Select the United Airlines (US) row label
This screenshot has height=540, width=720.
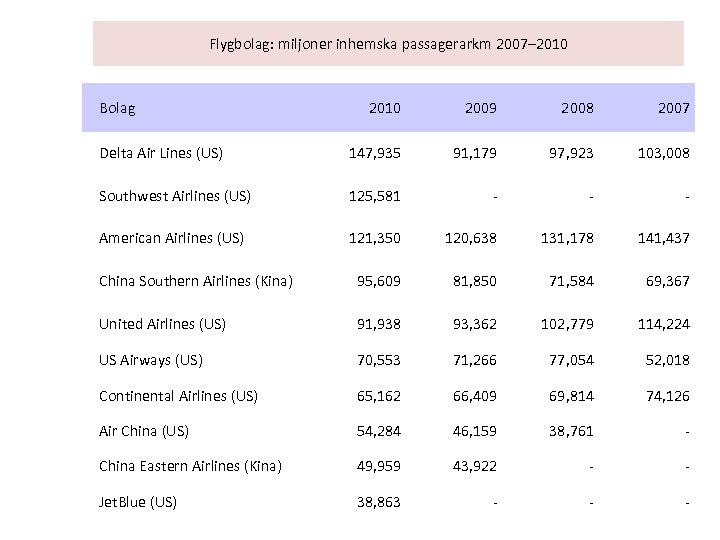(x=162, y=323)
